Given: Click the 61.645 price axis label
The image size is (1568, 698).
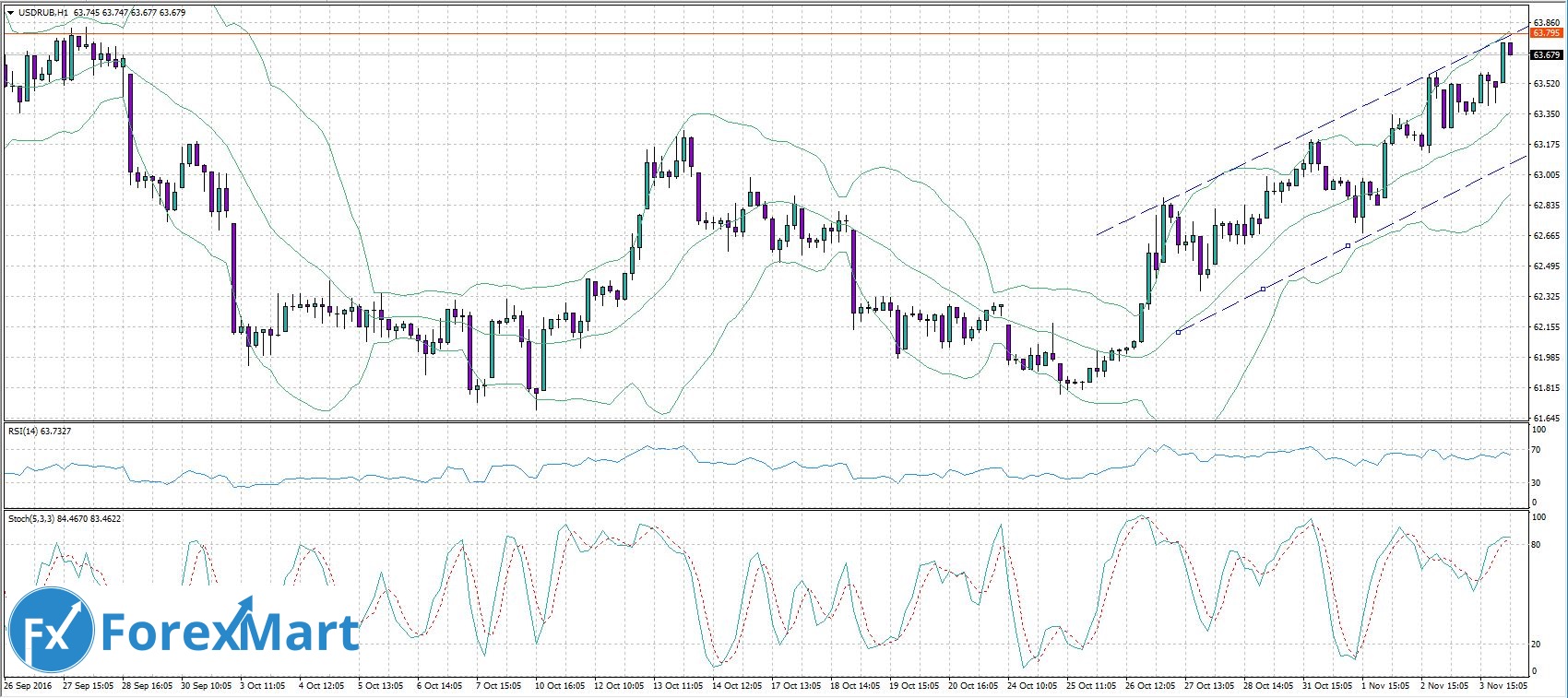Looking at the screenshot, I should [1546, 418].
